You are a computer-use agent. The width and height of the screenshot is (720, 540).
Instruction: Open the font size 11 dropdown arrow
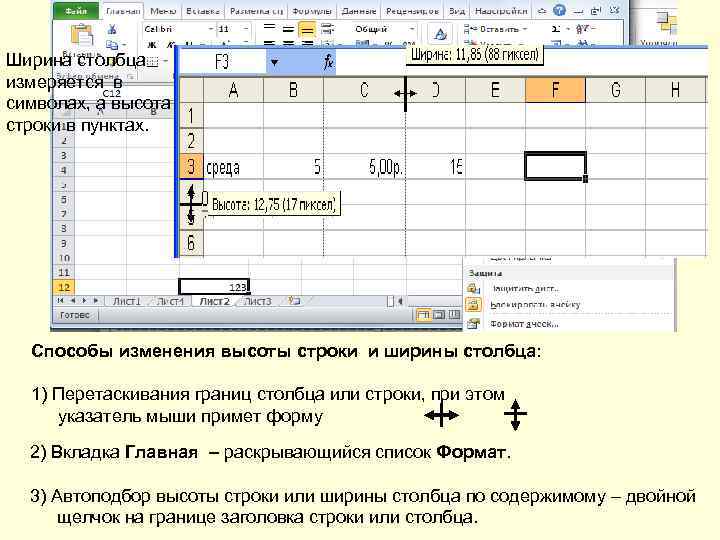tap(246, 29)
